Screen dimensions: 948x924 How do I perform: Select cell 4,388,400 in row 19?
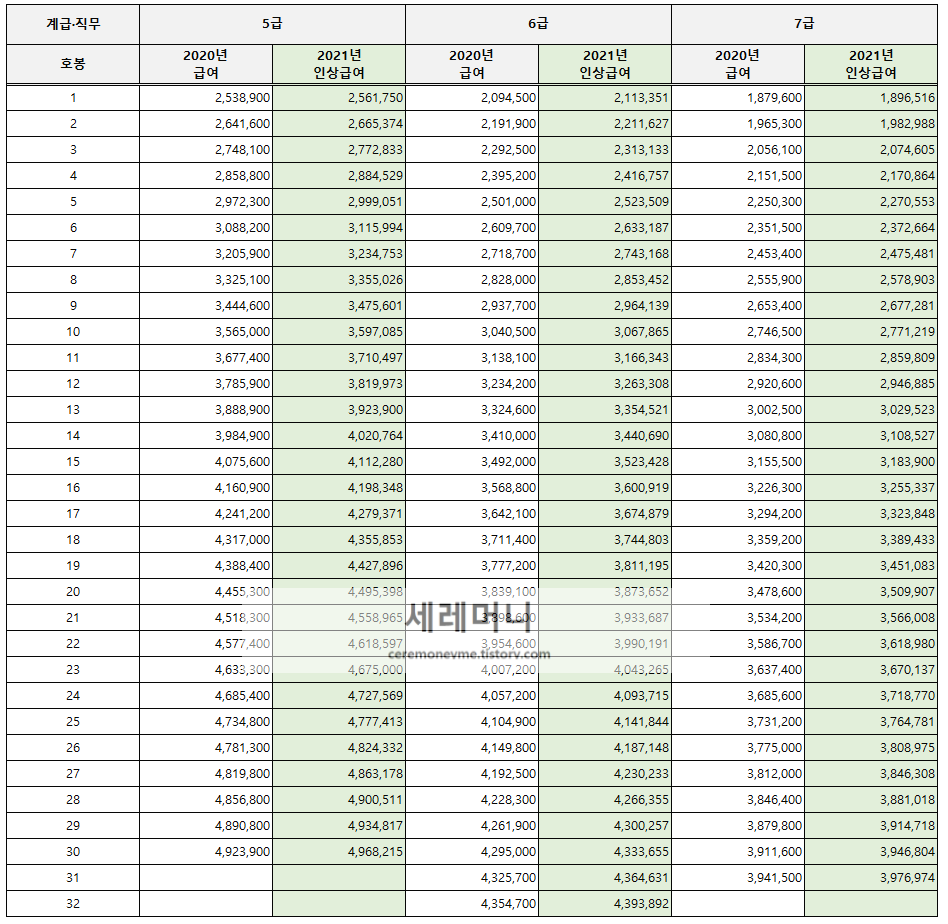pos(206,566)
